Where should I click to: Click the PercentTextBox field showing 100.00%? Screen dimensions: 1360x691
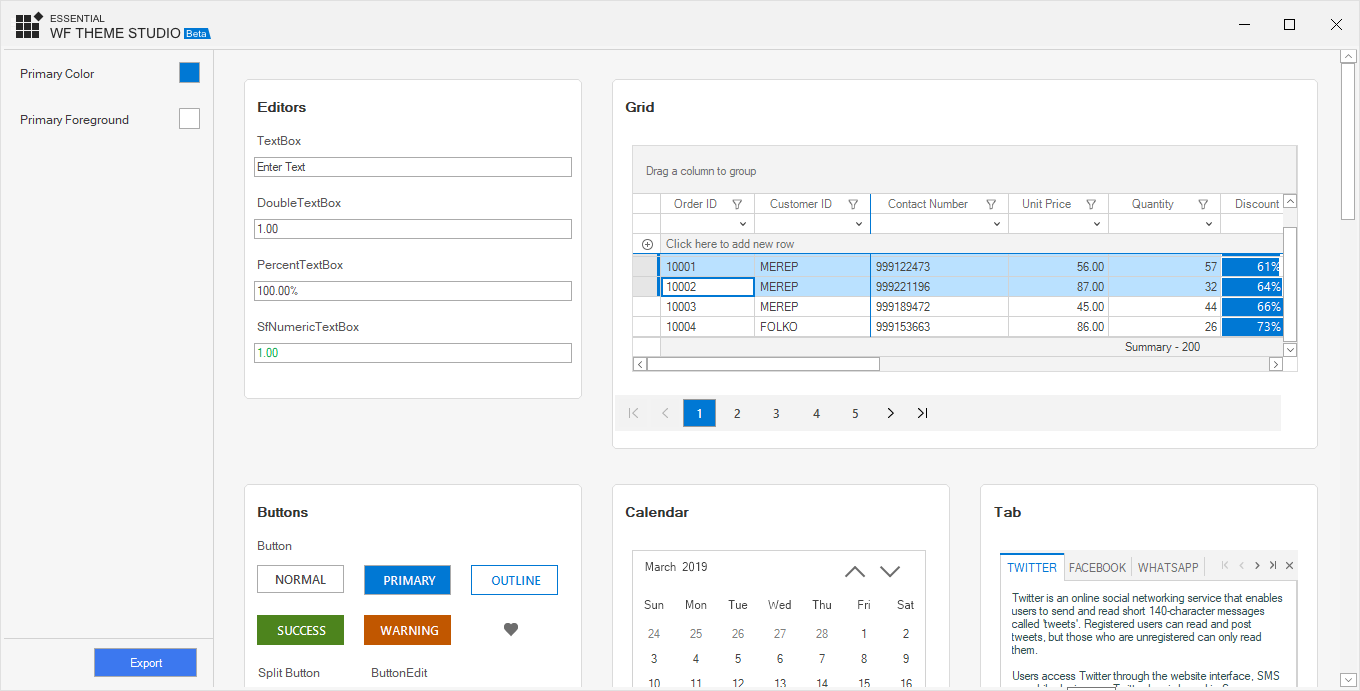[x=413, y=291]
